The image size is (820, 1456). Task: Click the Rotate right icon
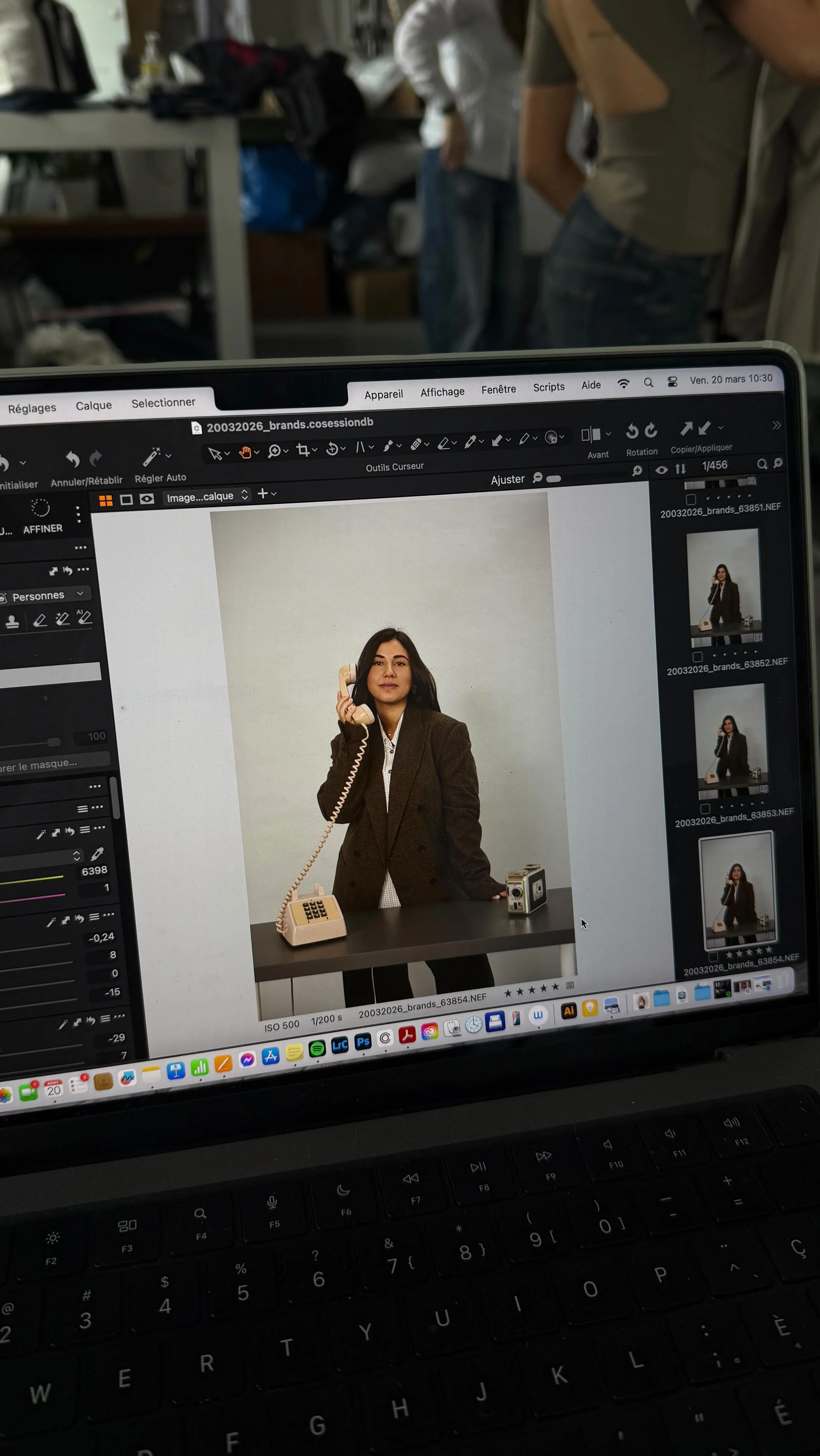point(651,431)
